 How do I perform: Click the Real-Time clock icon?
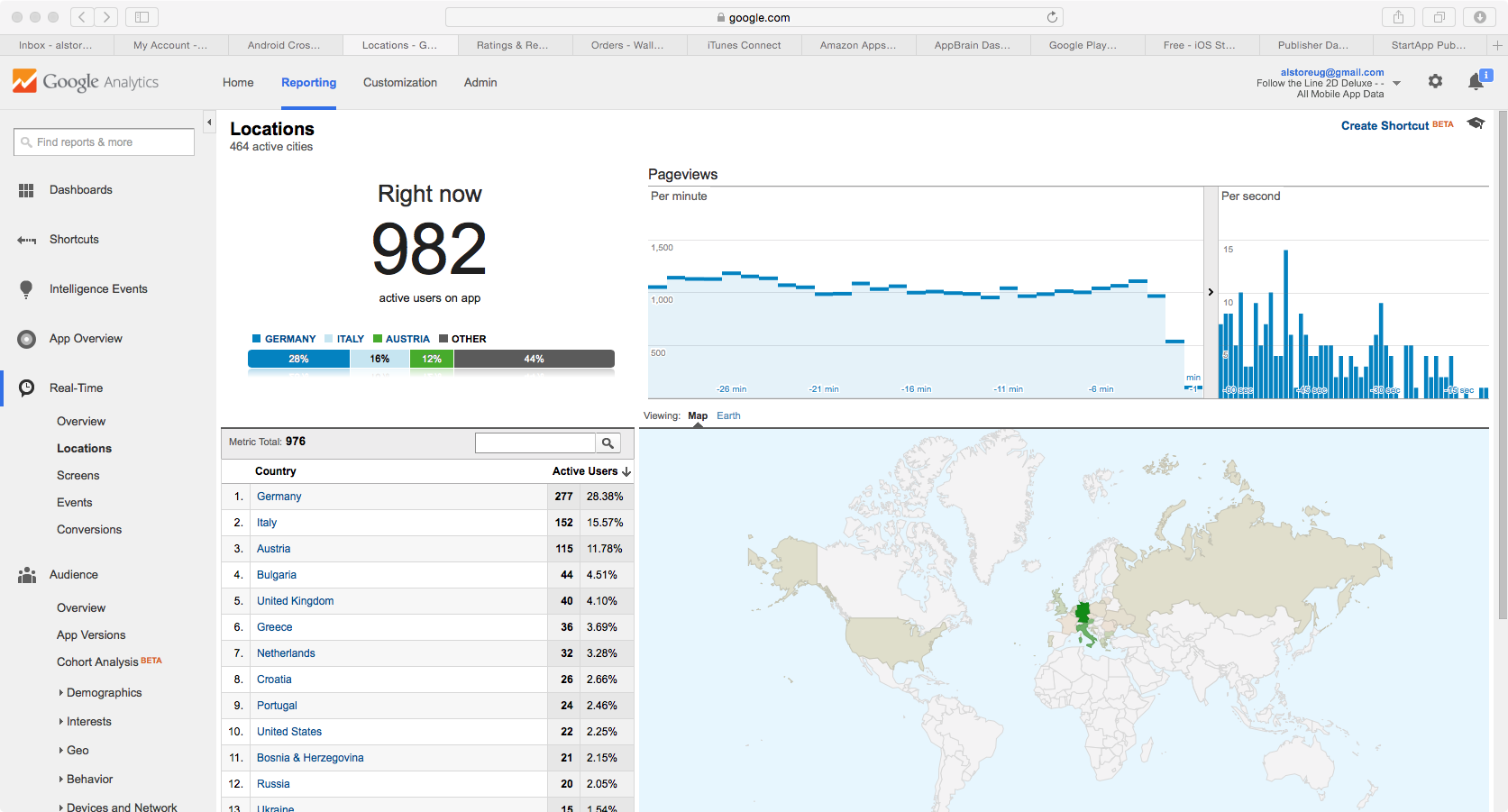(x=27, y=388)
